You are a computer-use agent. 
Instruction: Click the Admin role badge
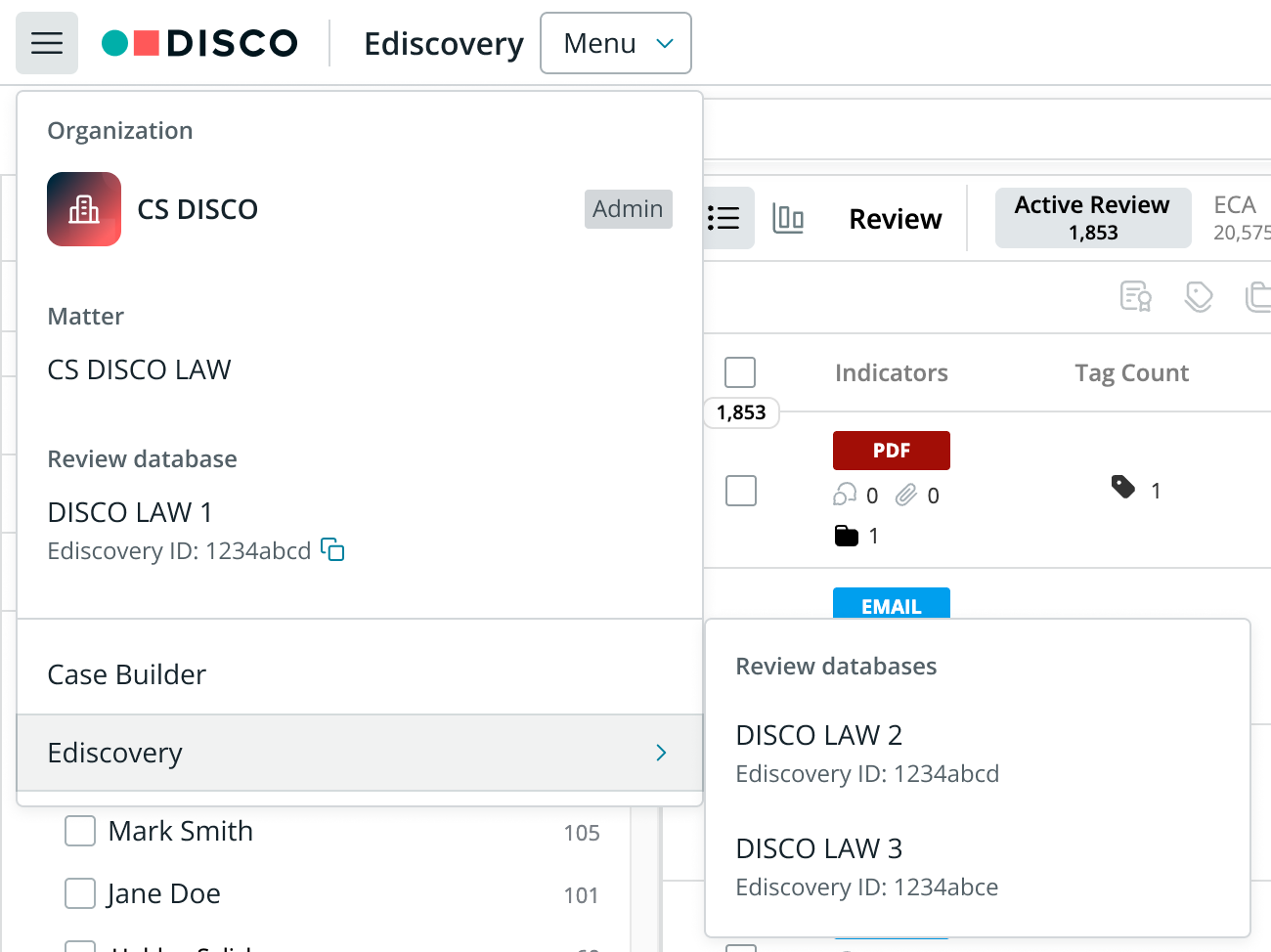[629, 209]
